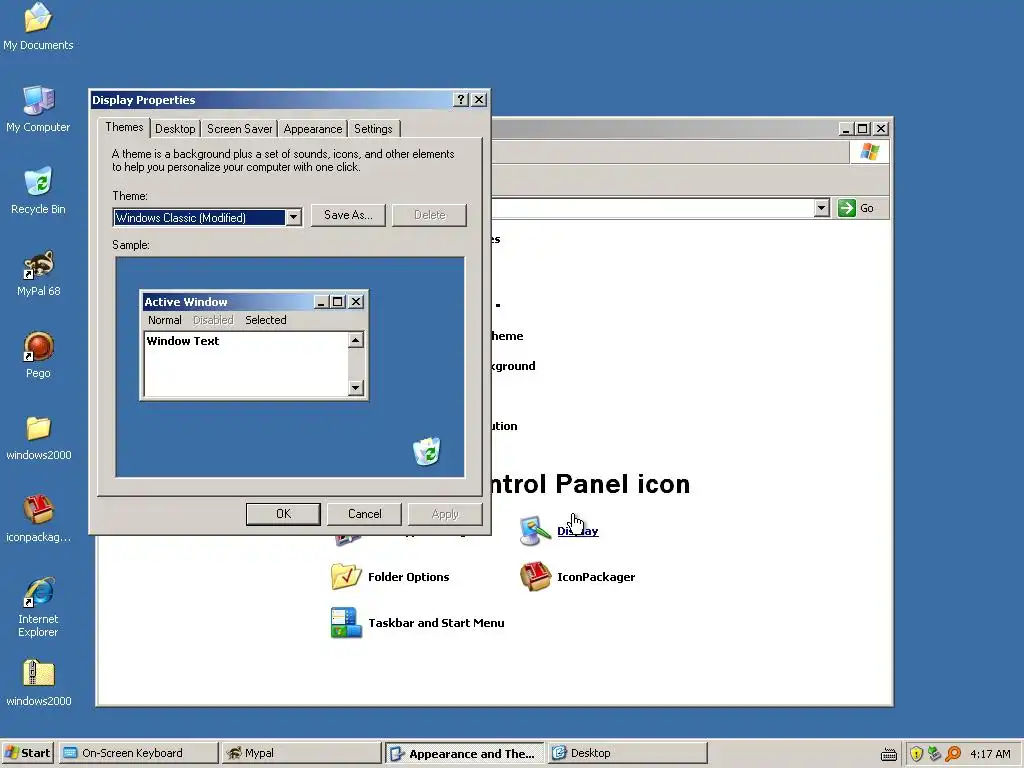Launch Internet Explorer desktop shortcut
The height and width of the screenshot is (768, 1024).
[38, 592]
